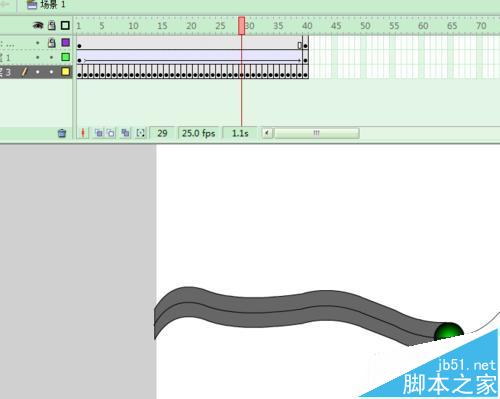Image resolution: width=500 pixels, height=399 pixels.
Task: Toggle visibility dot of layer 1
Action: [x=38, y=57]
